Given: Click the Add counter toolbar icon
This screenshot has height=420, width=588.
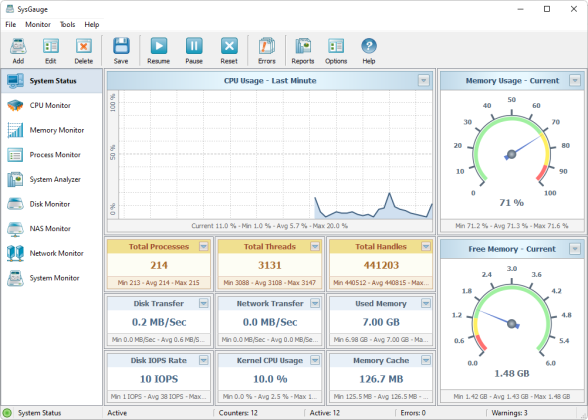Looking at the screenshot, I should (x=18, y=46).
